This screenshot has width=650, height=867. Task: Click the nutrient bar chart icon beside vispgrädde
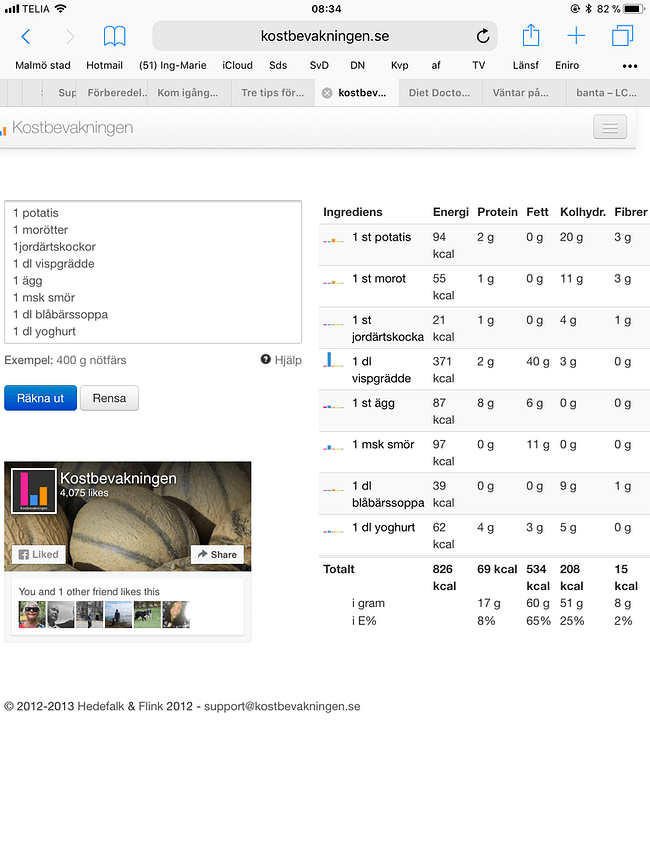(332, 361)
